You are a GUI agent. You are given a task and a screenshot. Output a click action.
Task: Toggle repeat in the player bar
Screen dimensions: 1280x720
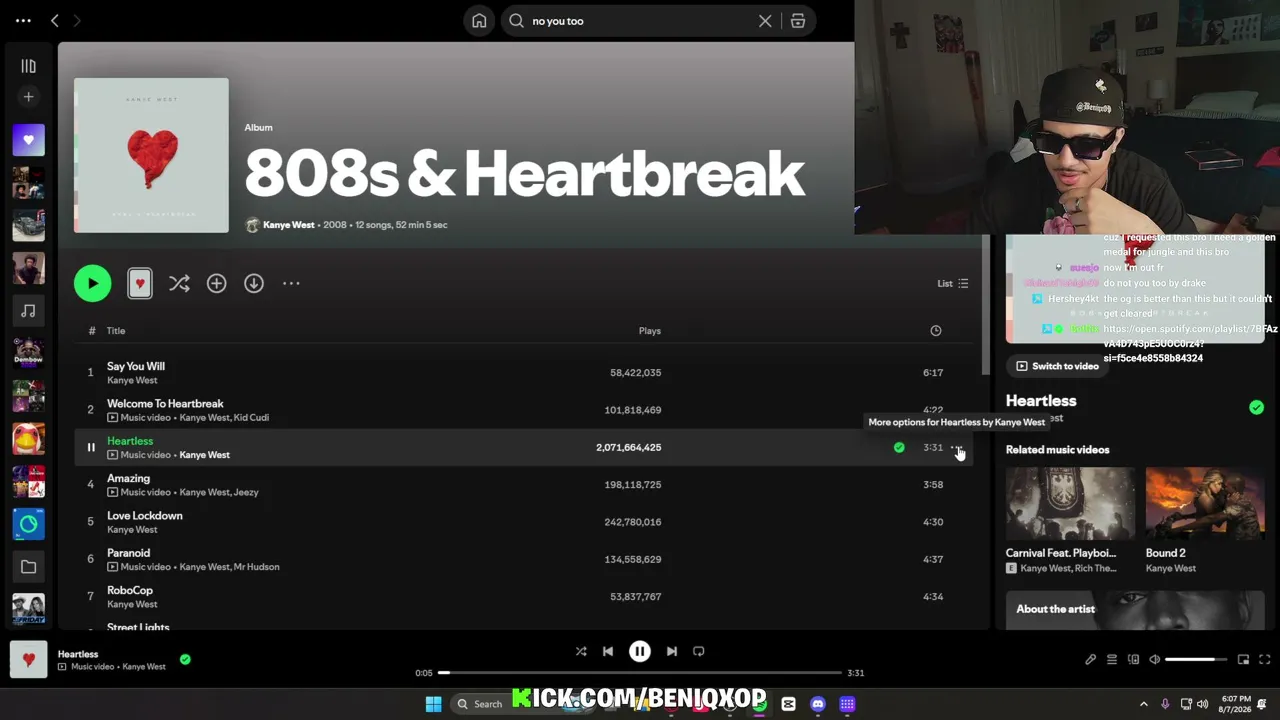pos(699,651)
